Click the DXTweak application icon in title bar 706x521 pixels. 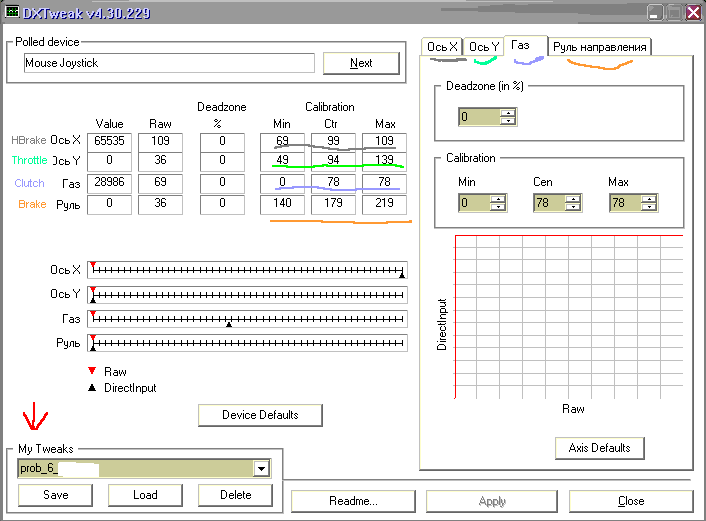(12, 12)
